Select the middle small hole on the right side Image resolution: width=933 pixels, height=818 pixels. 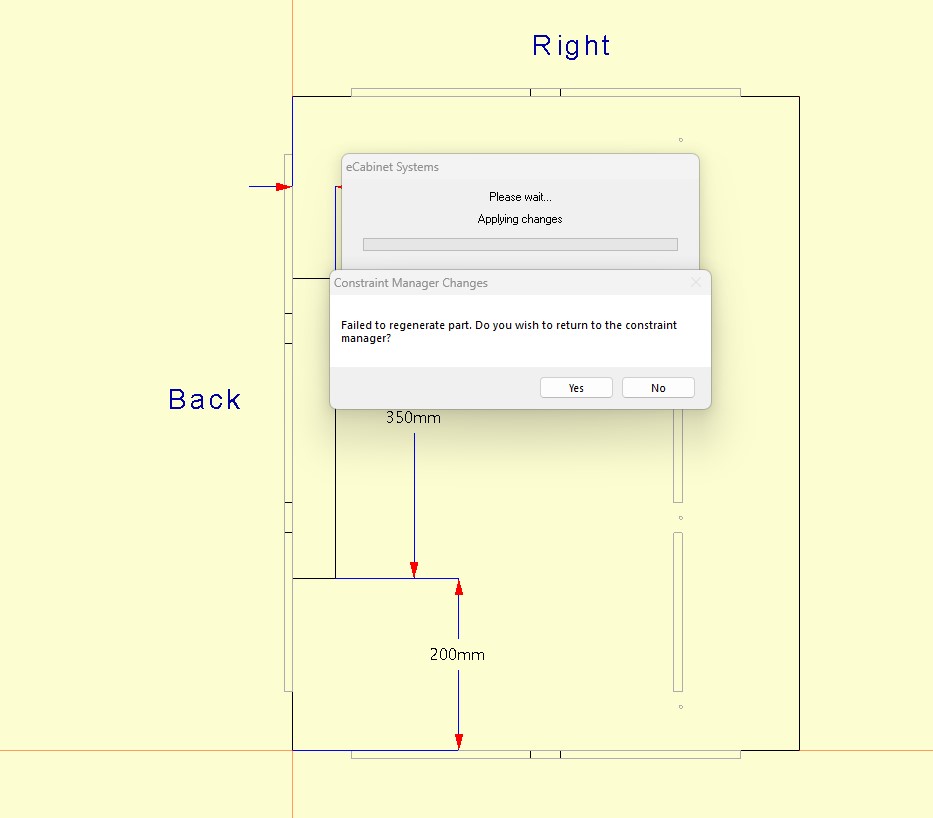point(681,518)
